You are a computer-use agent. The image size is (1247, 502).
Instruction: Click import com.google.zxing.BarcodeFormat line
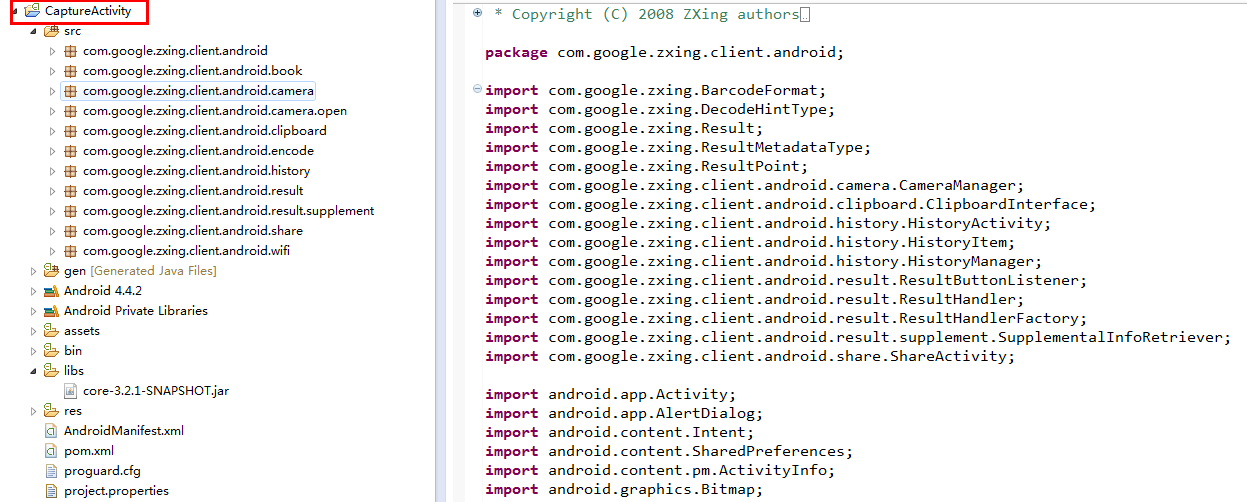point(656,90)
